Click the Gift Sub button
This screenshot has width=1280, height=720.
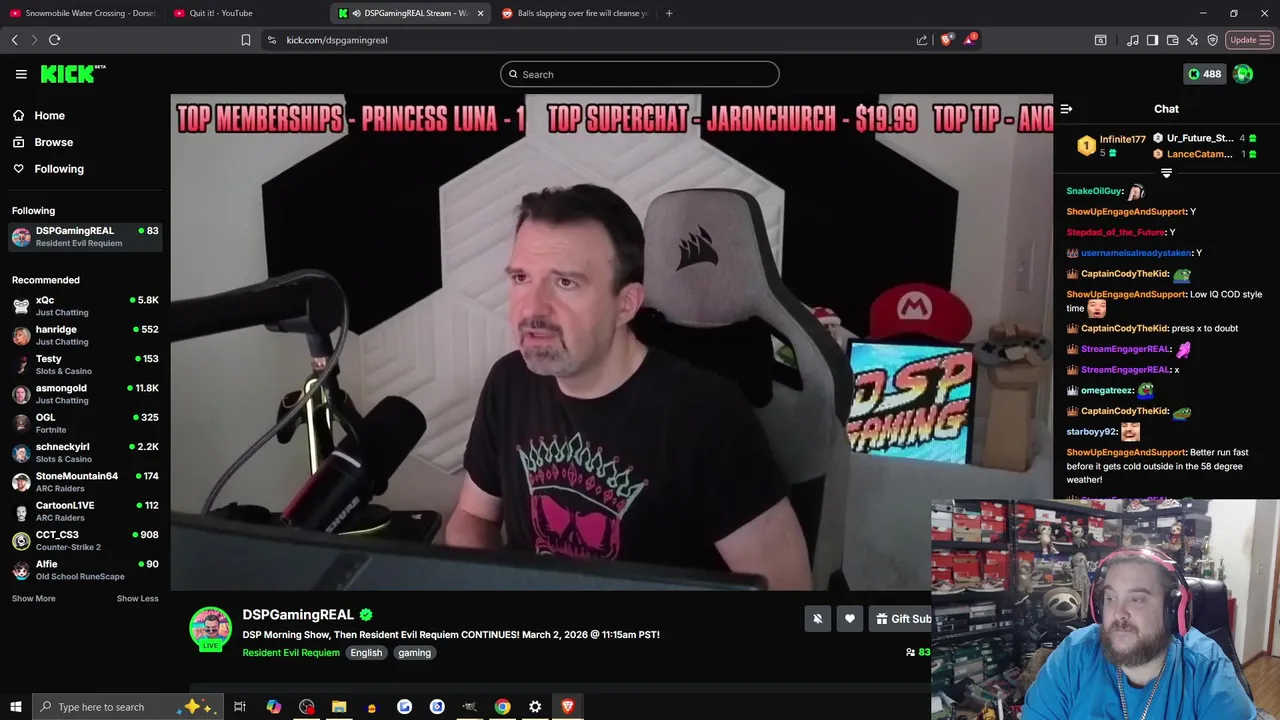903,619
